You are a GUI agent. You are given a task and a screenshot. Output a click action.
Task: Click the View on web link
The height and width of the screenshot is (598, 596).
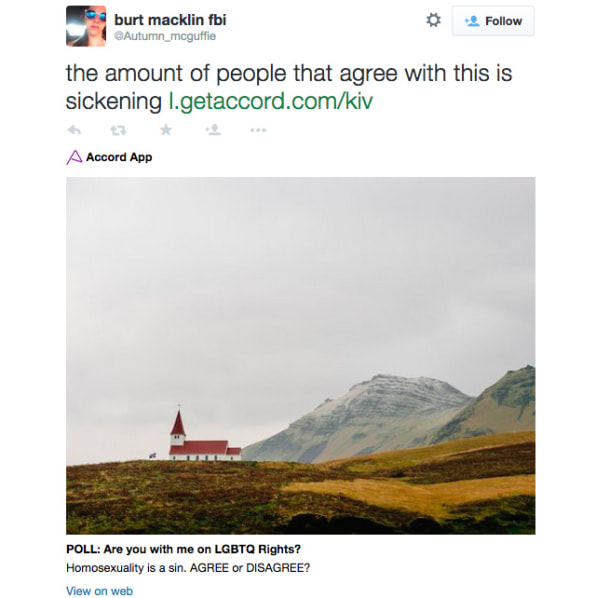pyautogui.click(x=100, y=591)
